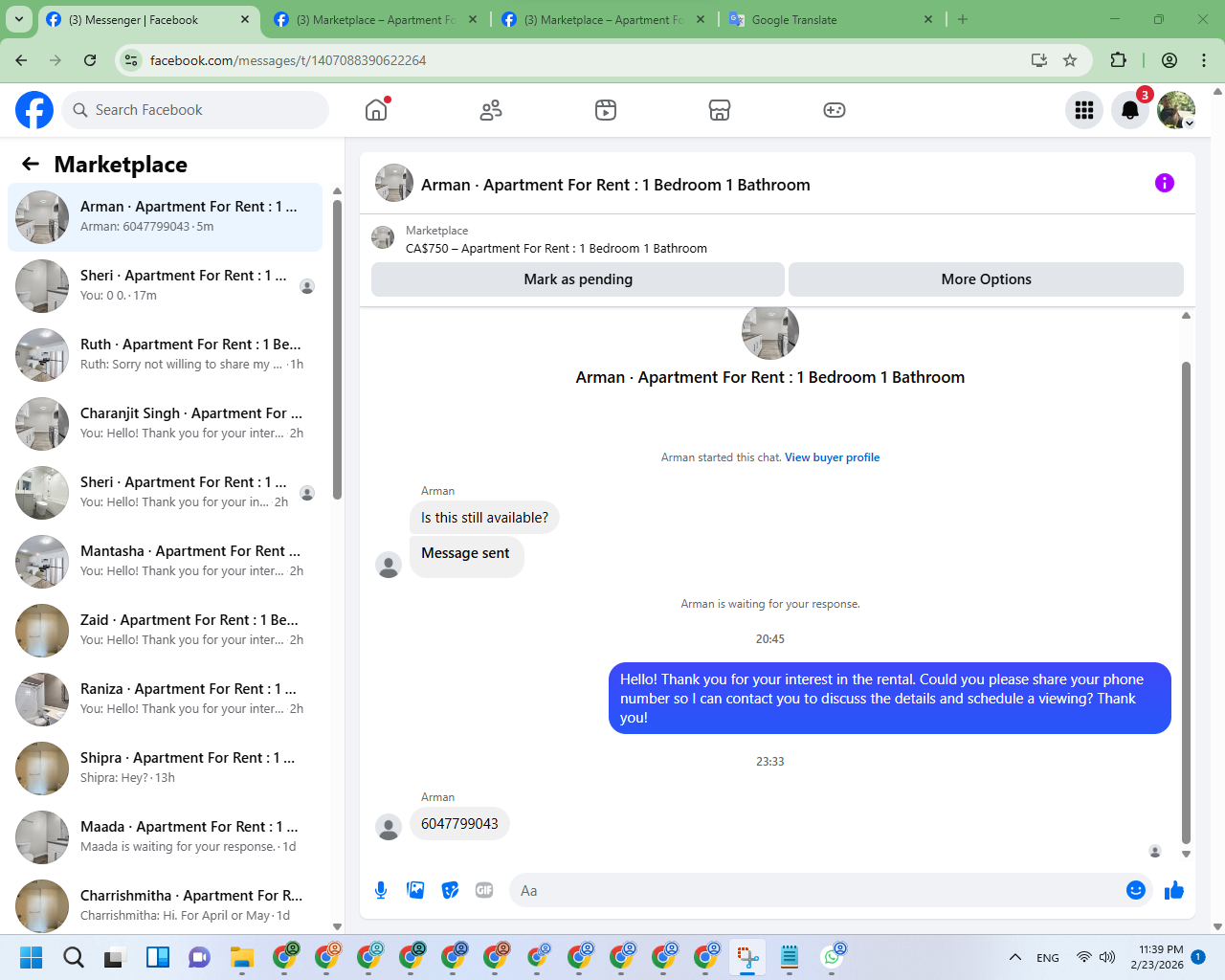Screen dimensions: 1225x980
Task: Navigate back in browser
Action: [21, 60]
